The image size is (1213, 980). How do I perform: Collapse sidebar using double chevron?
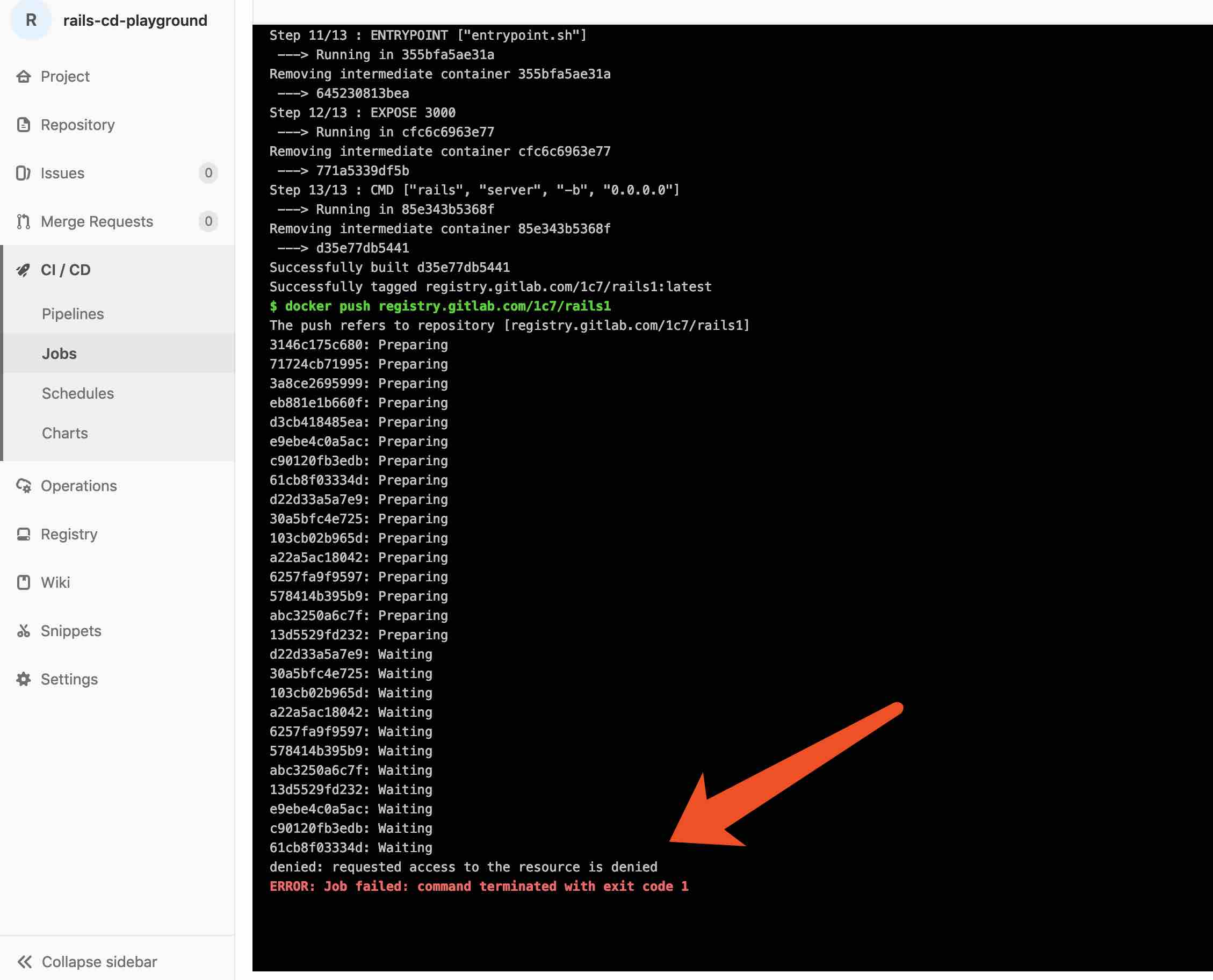24,962
